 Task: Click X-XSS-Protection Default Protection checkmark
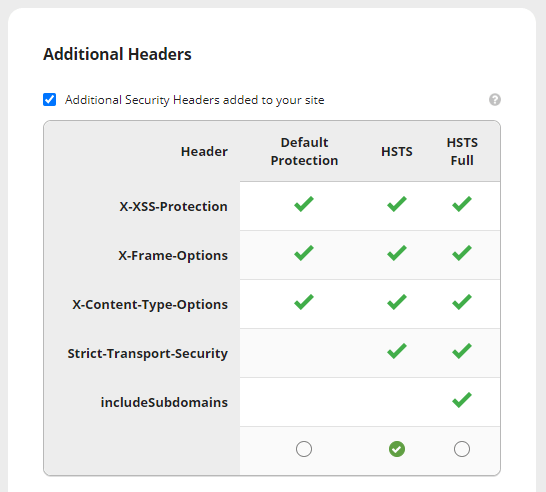click(x=304, y=204)
